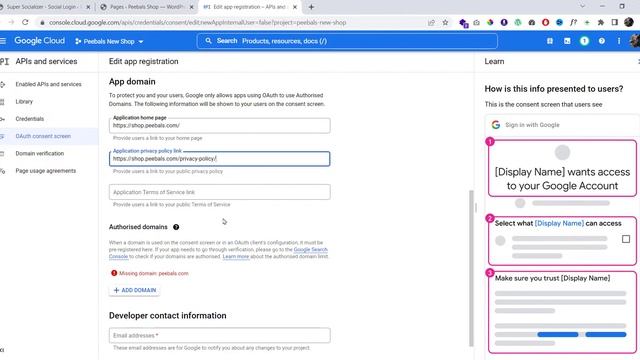Open Page usage agreements
640x360 pixels.
tap(45, 171)
